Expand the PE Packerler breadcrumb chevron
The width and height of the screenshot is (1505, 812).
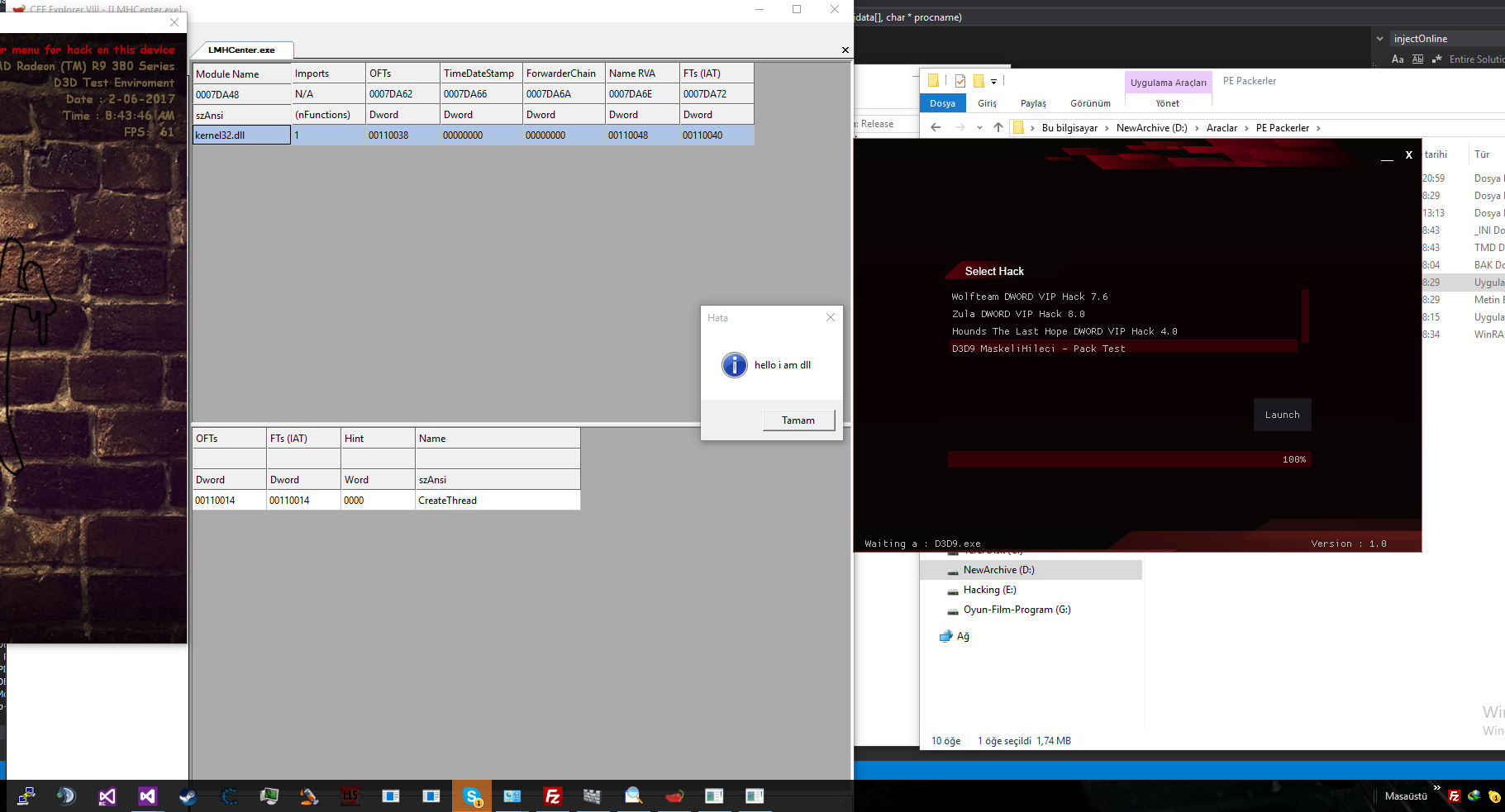pos(1318,128)
